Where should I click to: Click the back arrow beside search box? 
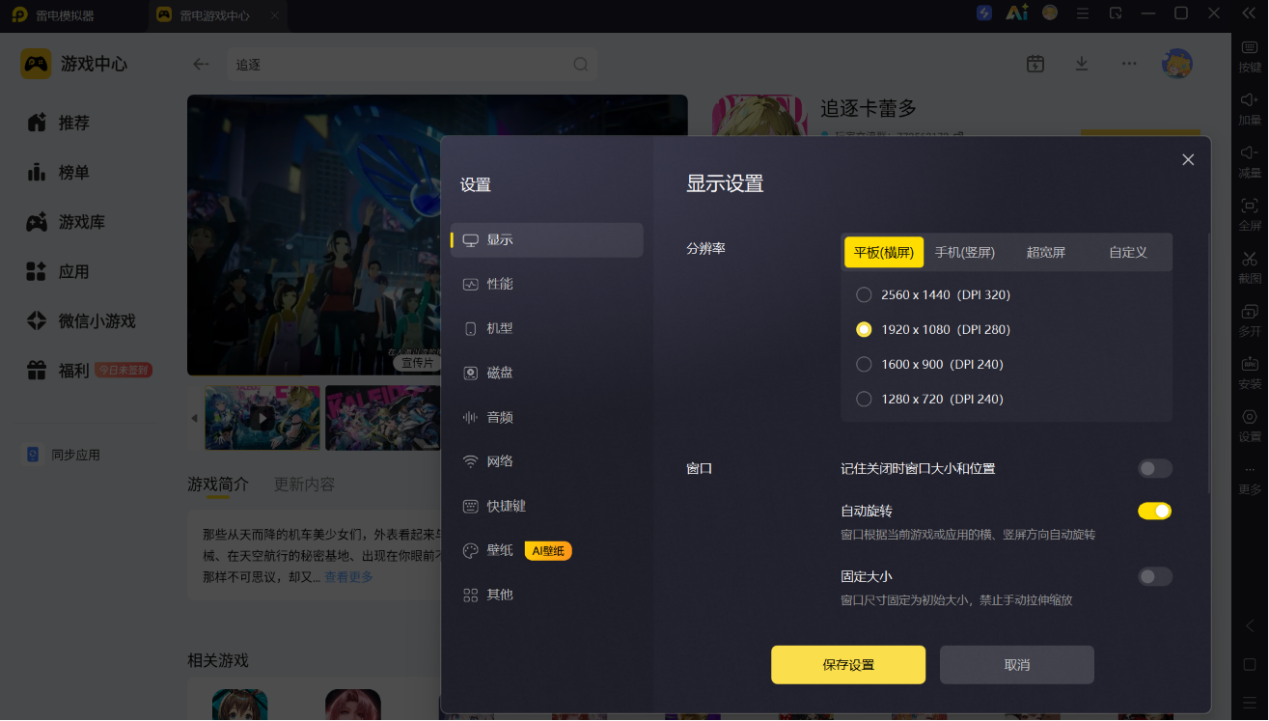tap(201, 64)
